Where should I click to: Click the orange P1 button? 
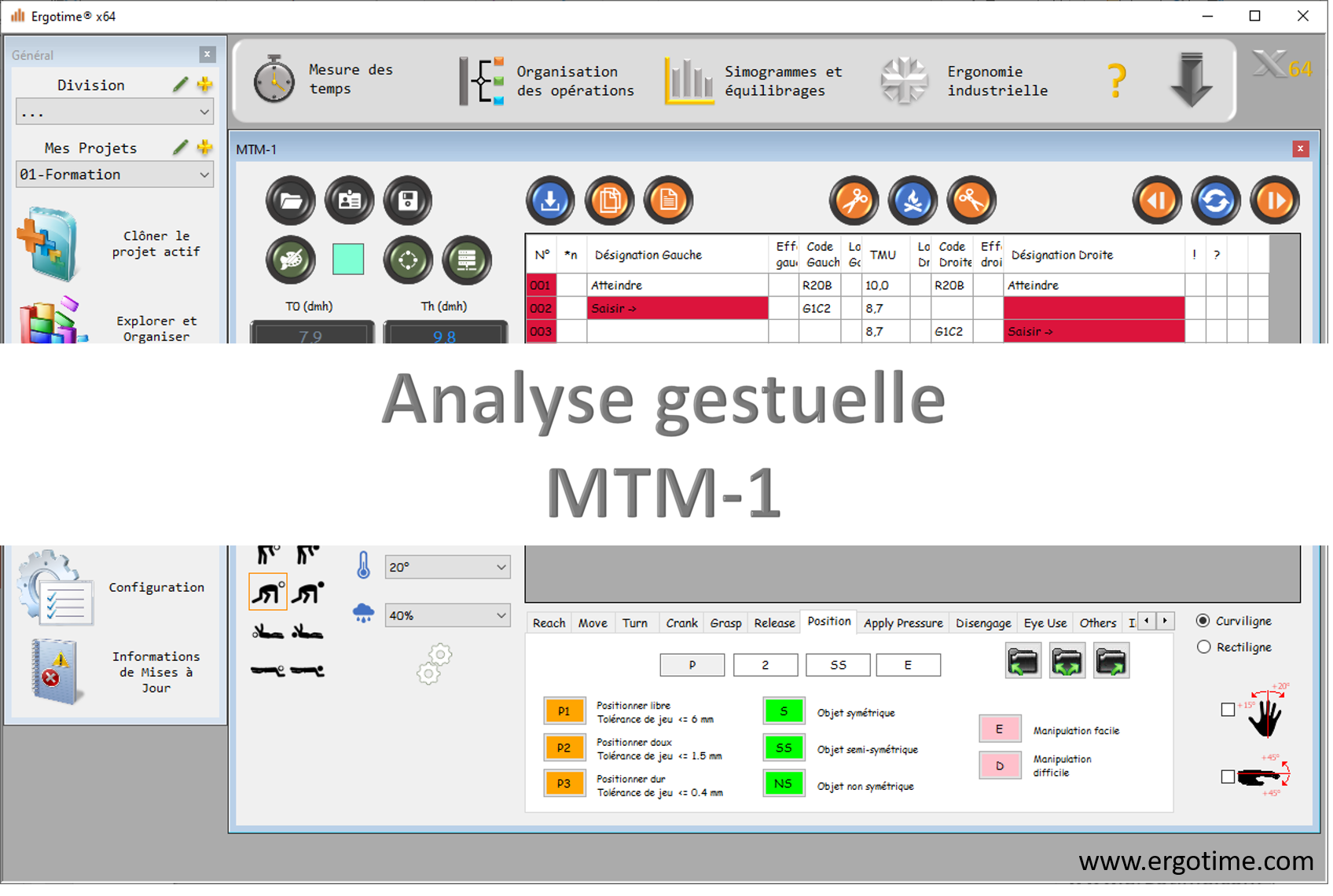[x=564, y=711]
